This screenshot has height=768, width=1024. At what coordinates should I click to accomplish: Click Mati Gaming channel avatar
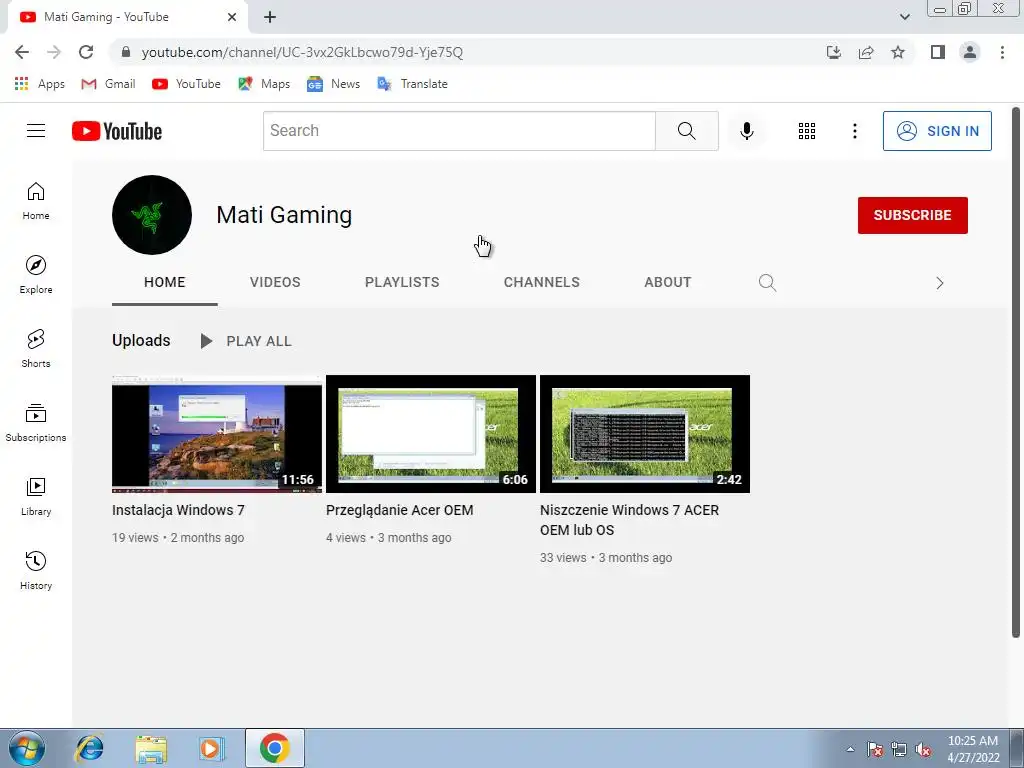tap(152, 215)
